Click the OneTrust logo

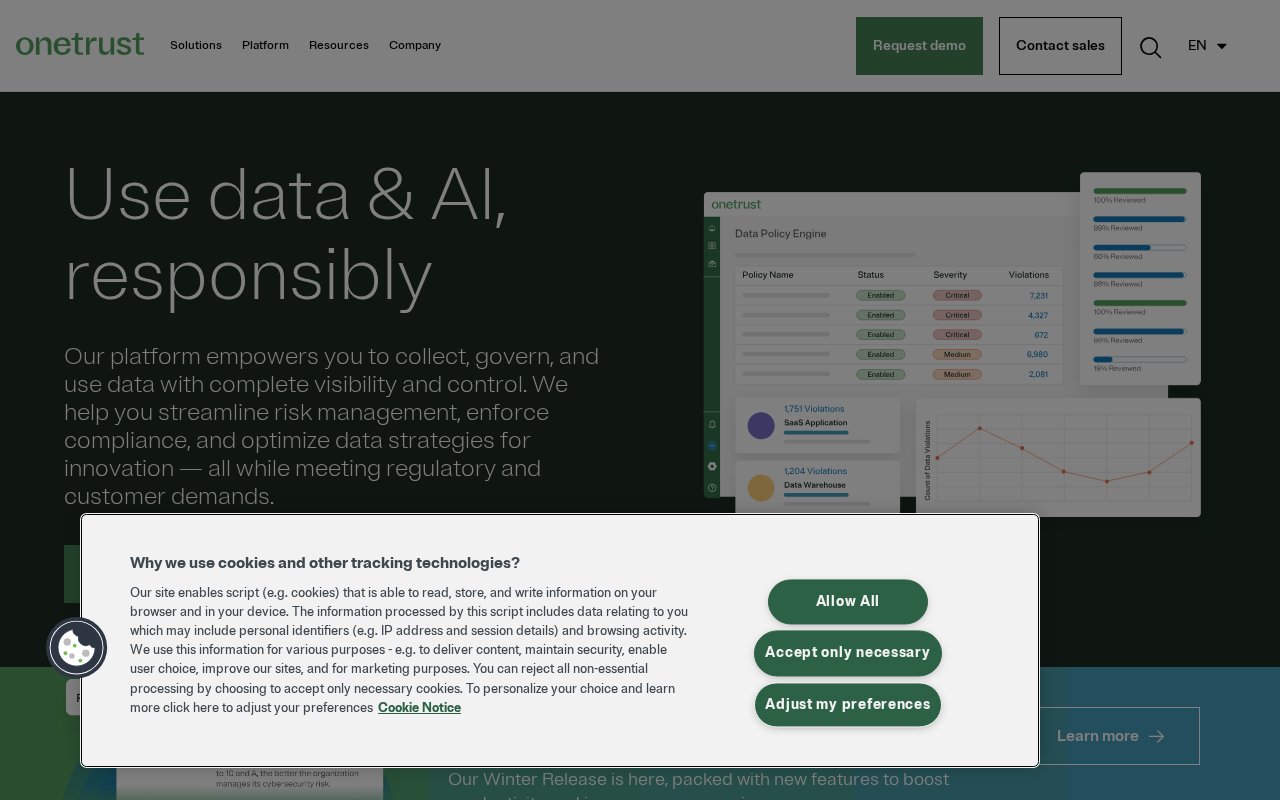coord(80,45)
